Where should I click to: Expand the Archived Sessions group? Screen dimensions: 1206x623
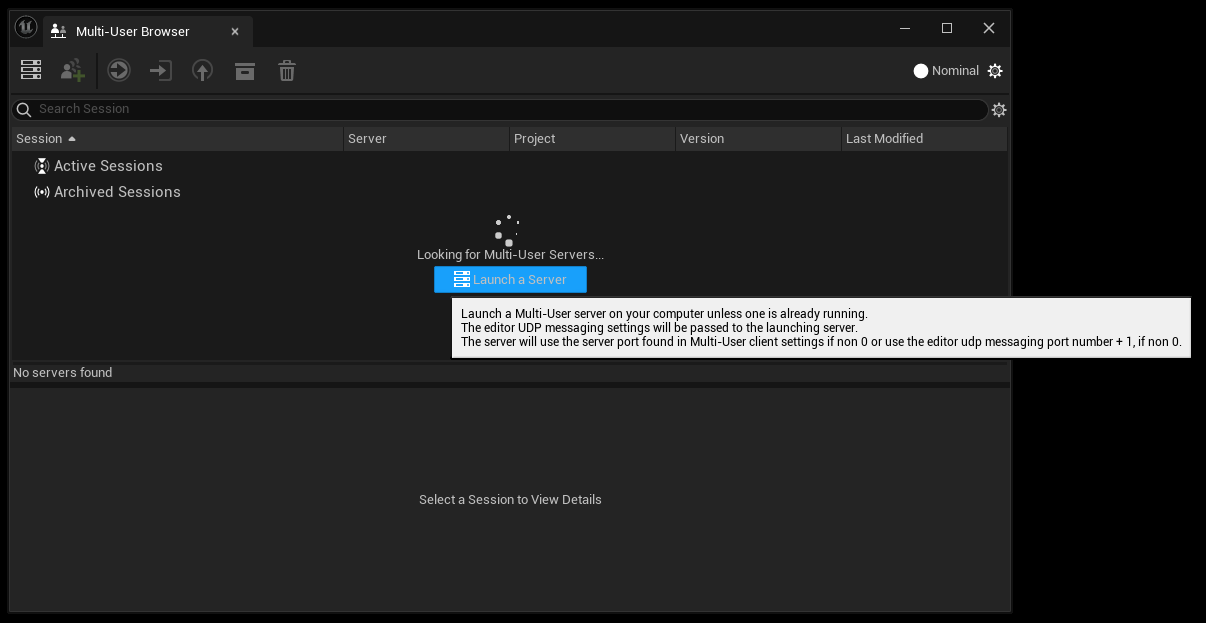[117, 192]
